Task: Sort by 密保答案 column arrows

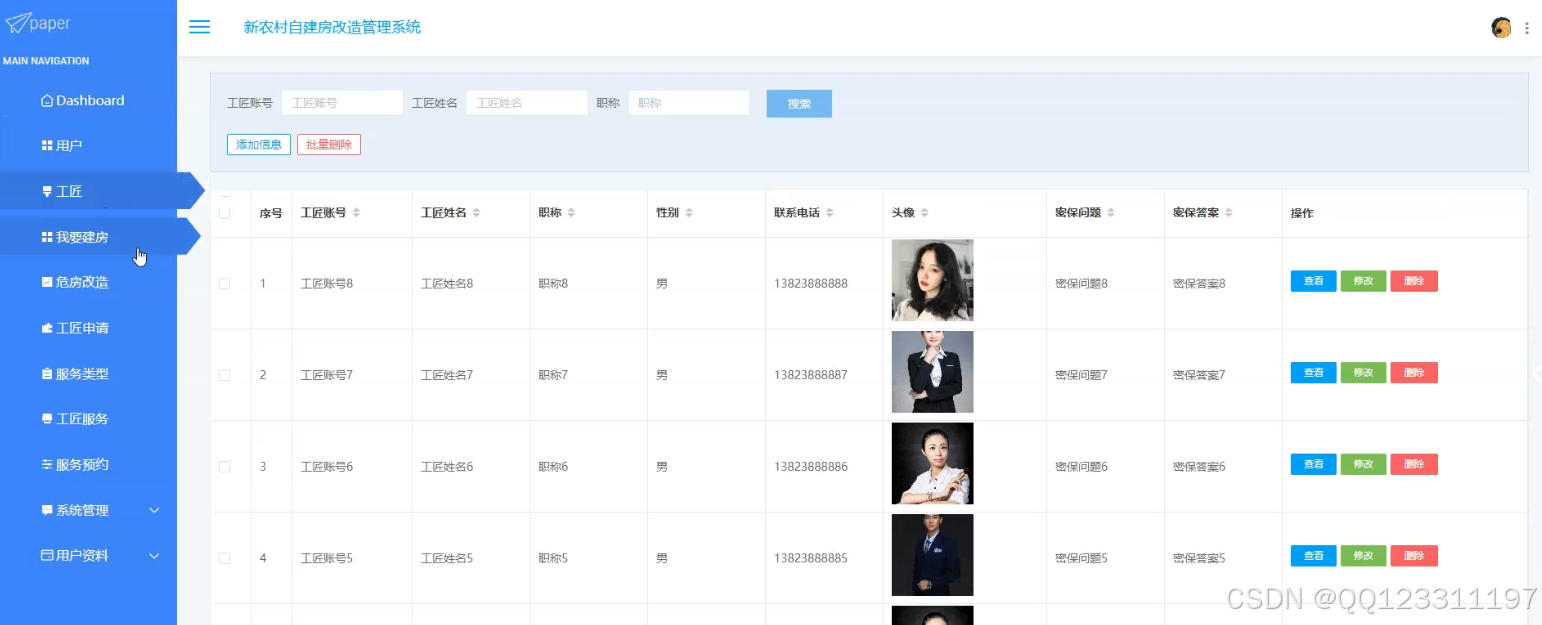Action: 1229,213
